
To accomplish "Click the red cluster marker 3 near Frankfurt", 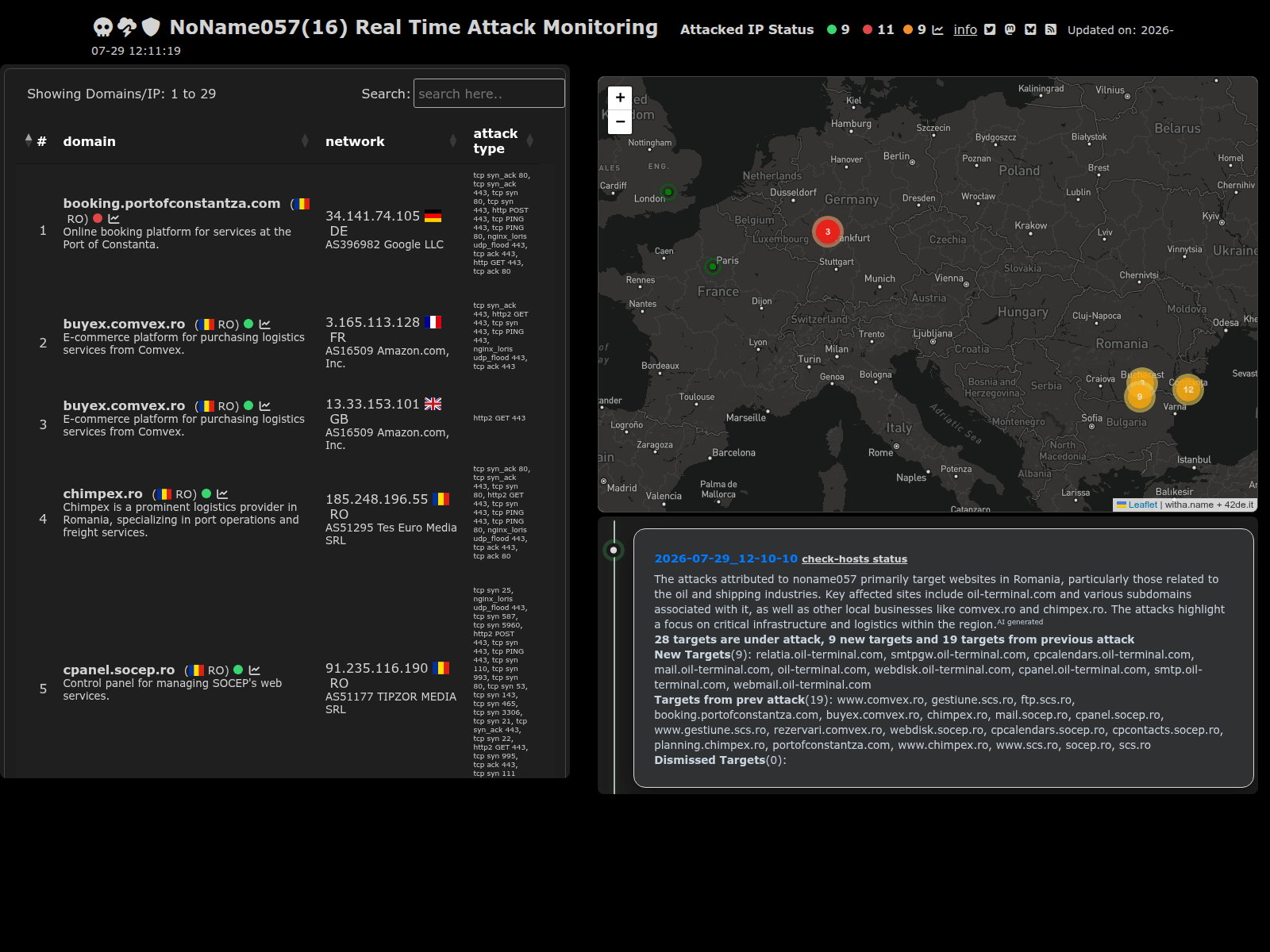I will click(827, 232).
